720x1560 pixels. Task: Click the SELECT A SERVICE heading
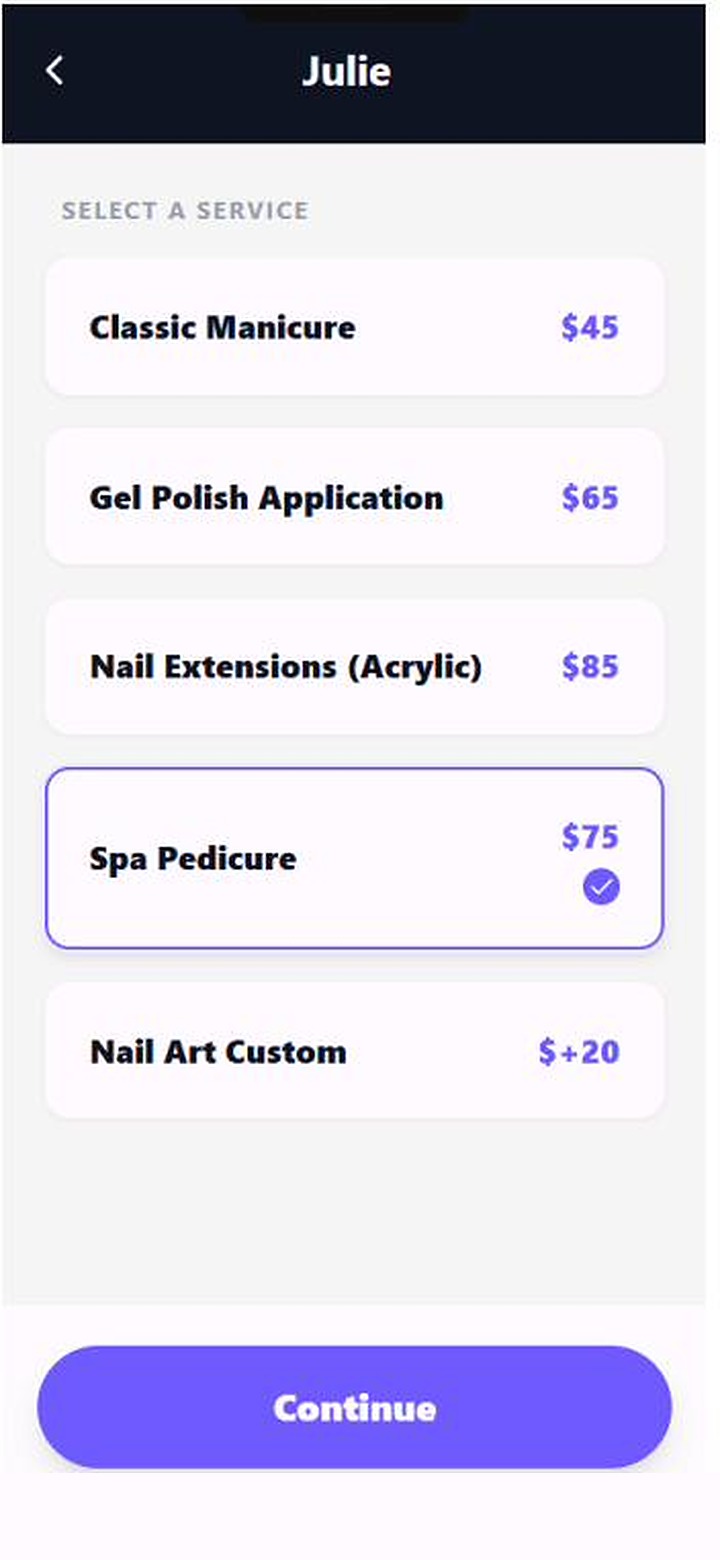(x=185, y=211)
